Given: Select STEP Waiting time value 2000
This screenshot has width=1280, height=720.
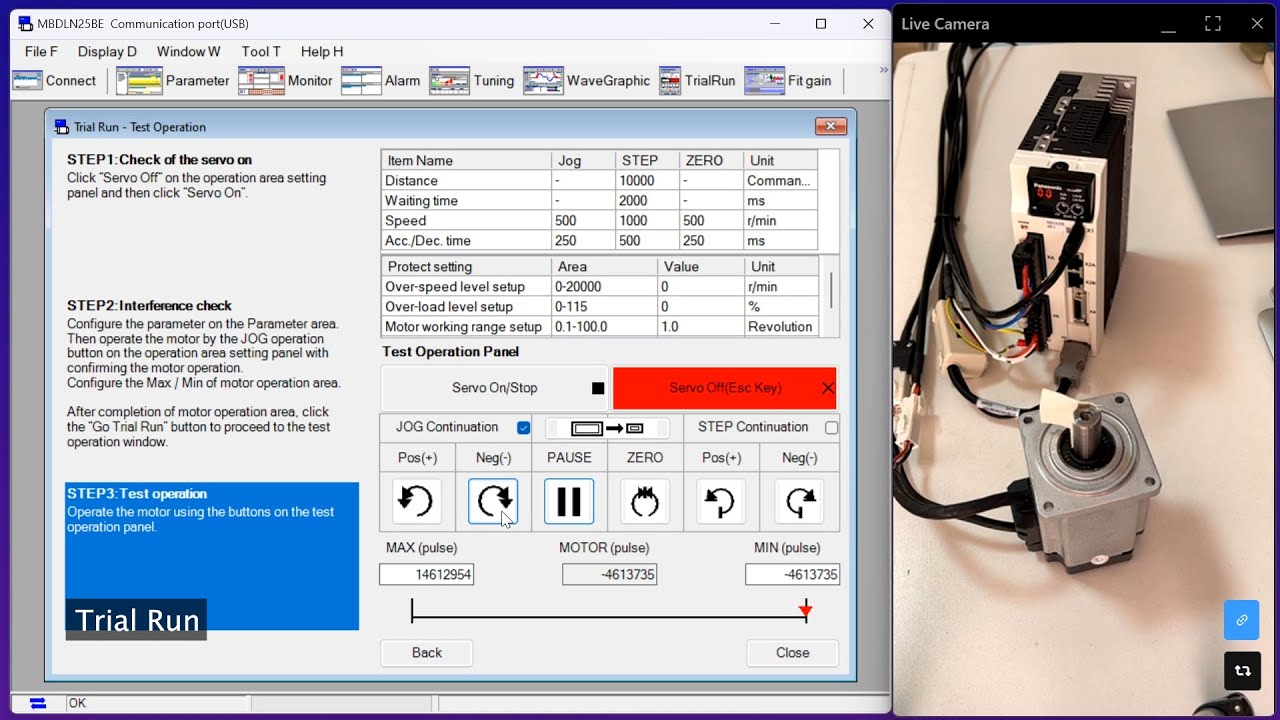Looking at the screenshot, I should (648, 201).
